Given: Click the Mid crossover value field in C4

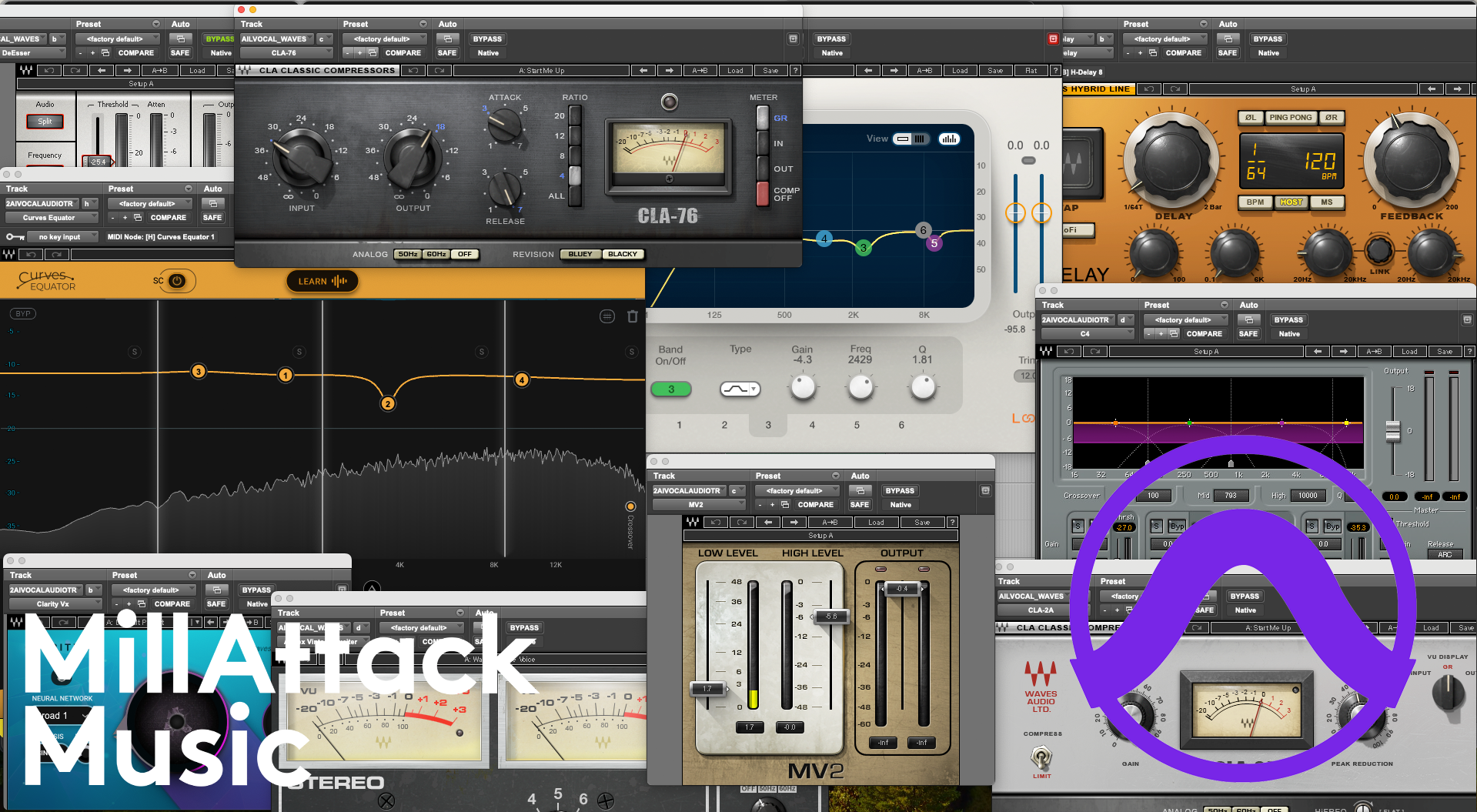Looking at the screenshot, I should [1230, 496].
